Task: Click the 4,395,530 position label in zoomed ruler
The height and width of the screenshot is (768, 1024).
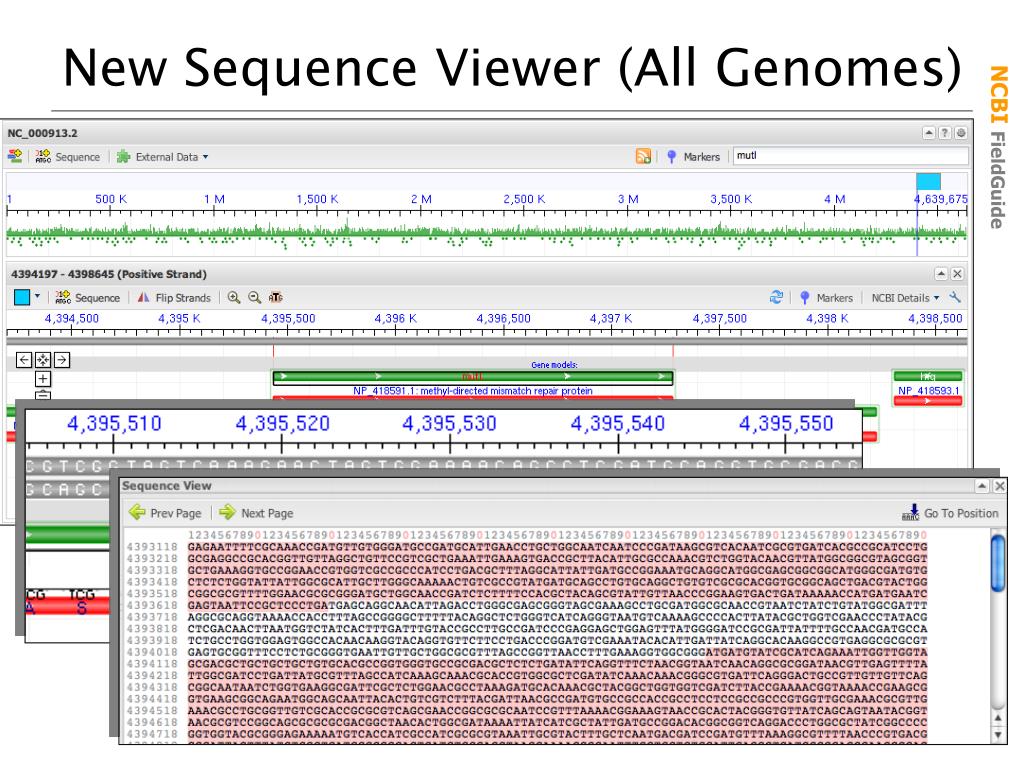Action: click(449, 423)
